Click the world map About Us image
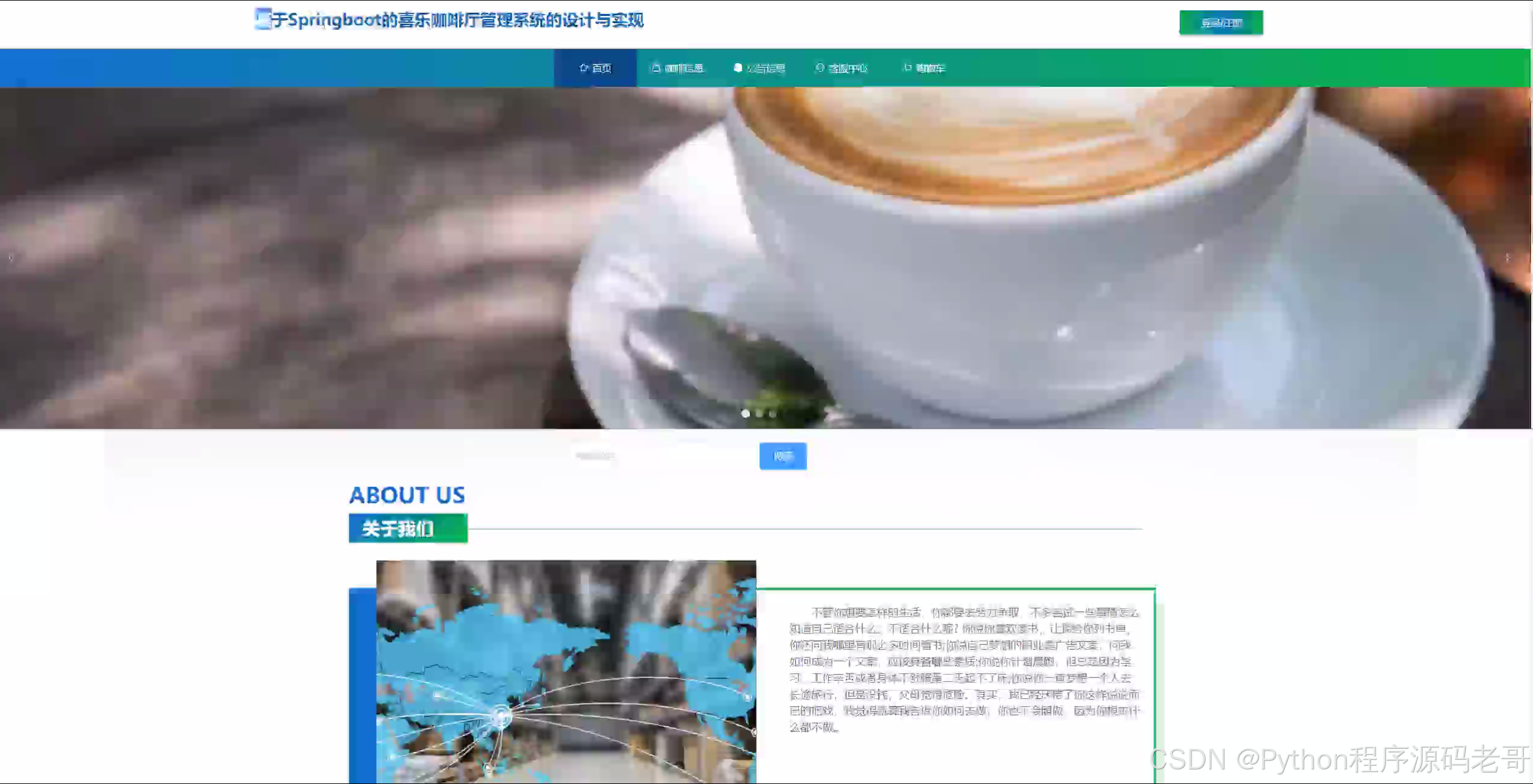This screenshot has width=1533, height=784. (x=566, y=671)
